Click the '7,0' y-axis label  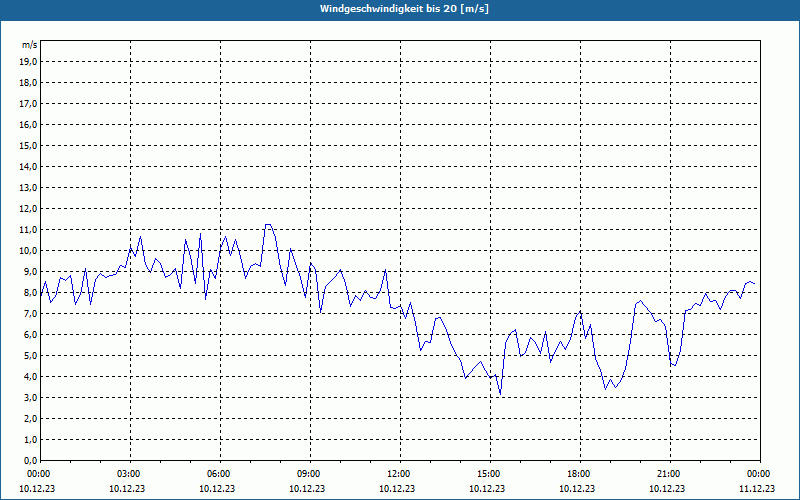(x=30, y=314)
